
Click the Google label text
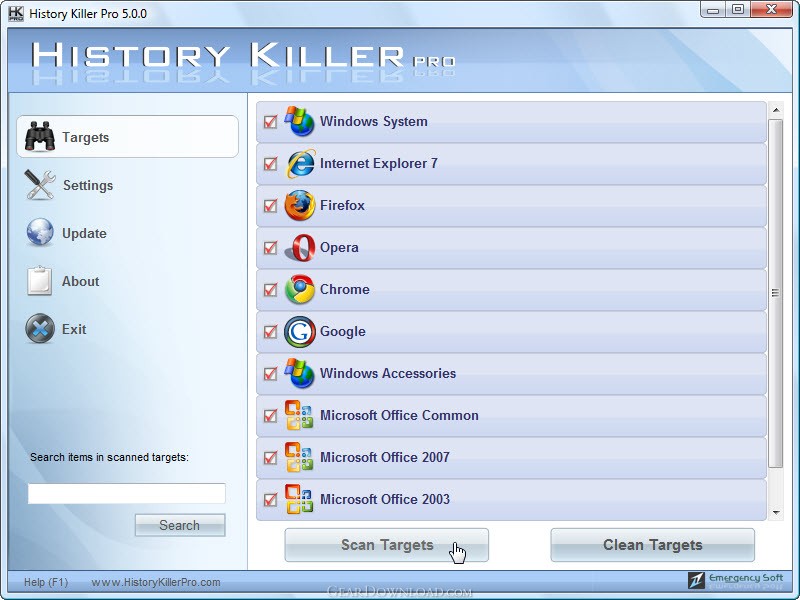coord(343,332)
